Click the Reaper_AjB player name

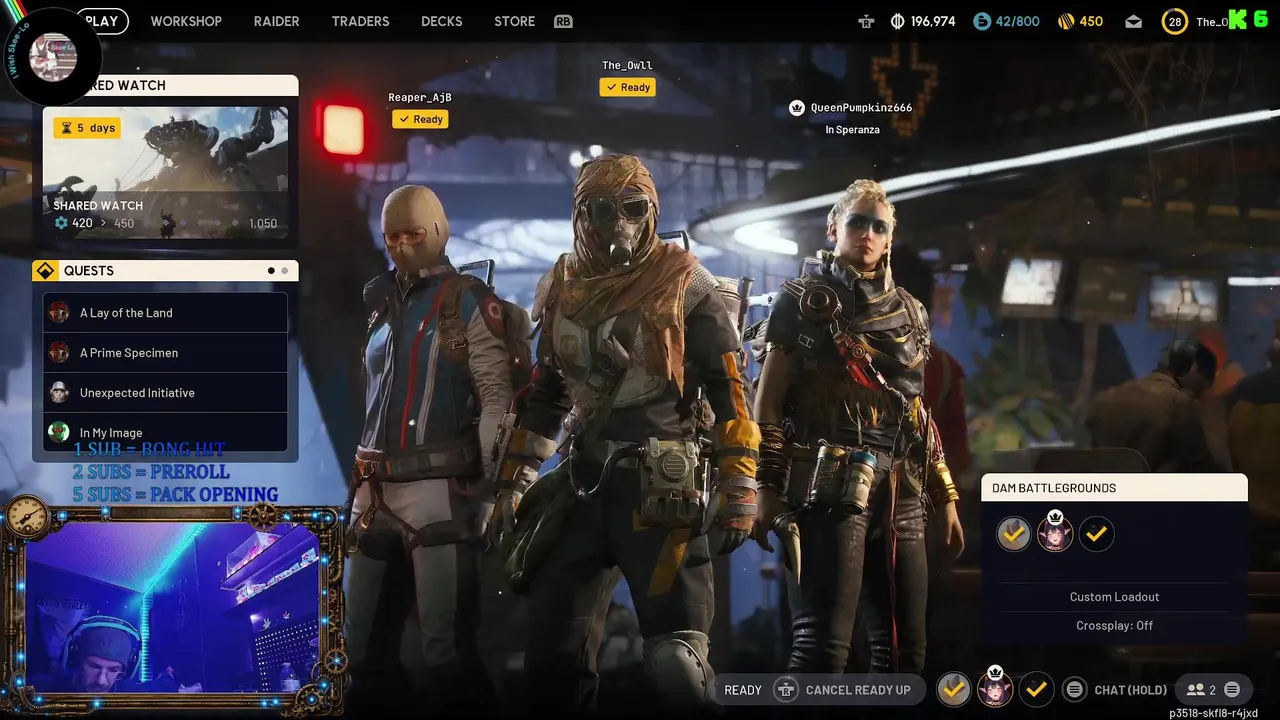point(420,97)
